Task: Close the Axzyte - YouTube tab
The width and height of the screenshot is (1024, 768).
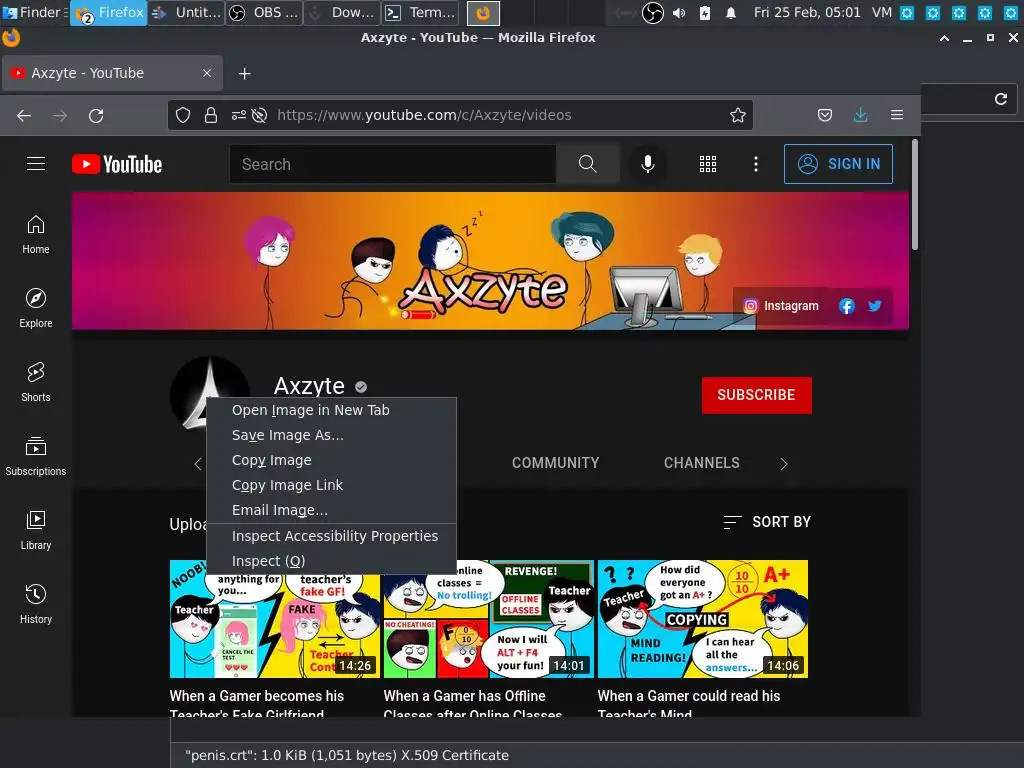Action: 207,73
